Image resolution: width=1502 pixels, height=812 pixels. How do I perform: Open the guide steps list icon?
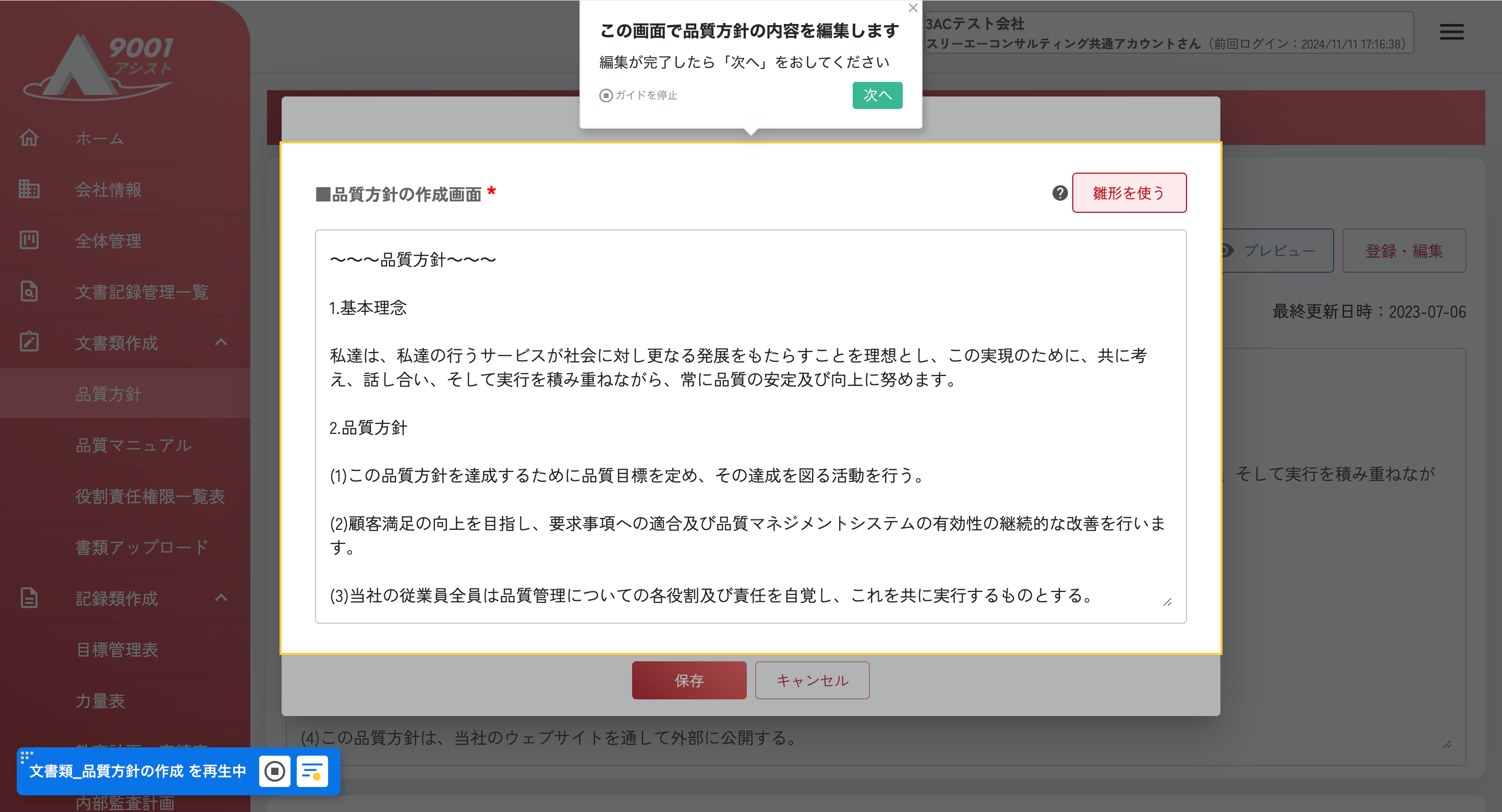(312, 771)
